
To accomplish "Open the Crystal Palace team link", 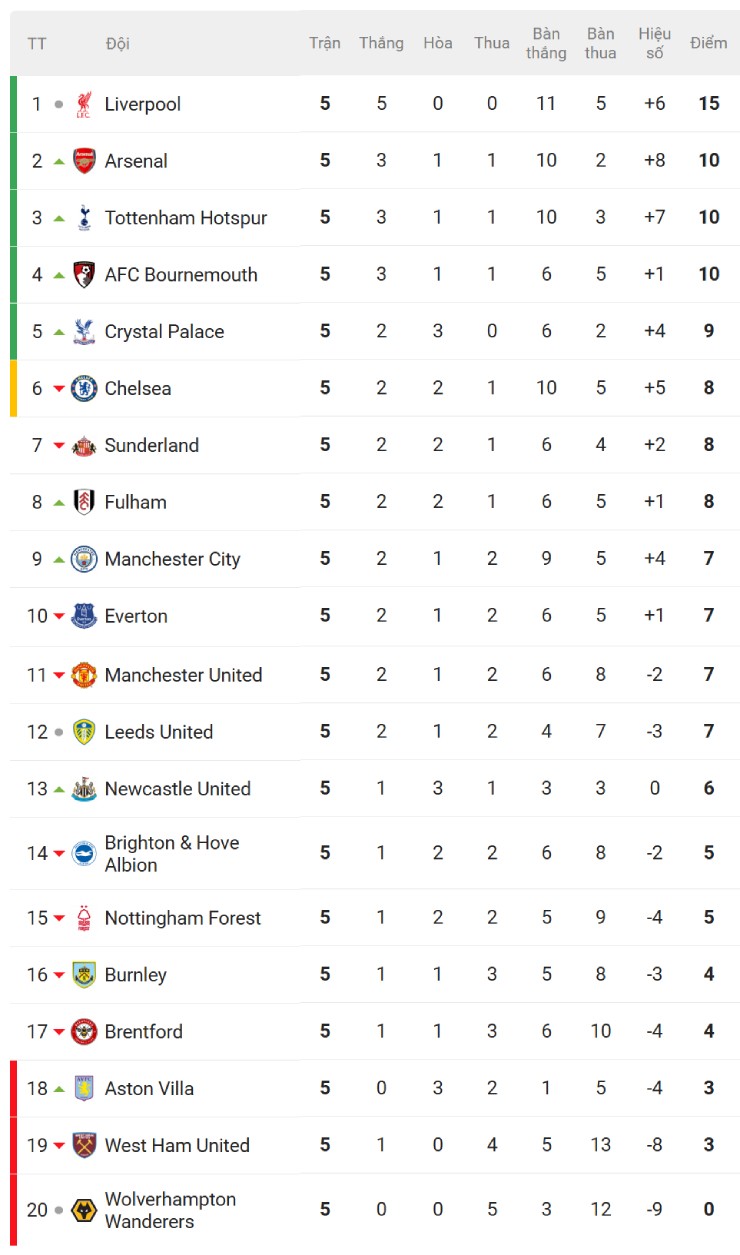I will coord(164,332).
